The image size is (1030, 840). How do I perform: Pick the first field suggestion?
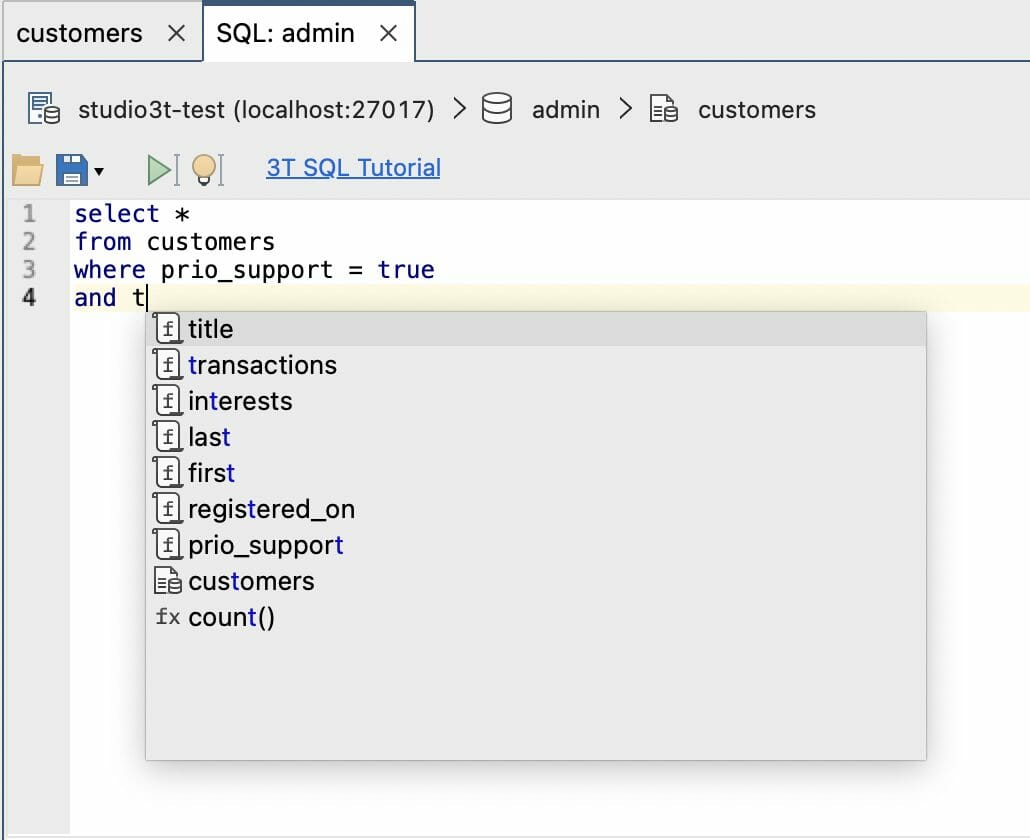click(536, 474)
